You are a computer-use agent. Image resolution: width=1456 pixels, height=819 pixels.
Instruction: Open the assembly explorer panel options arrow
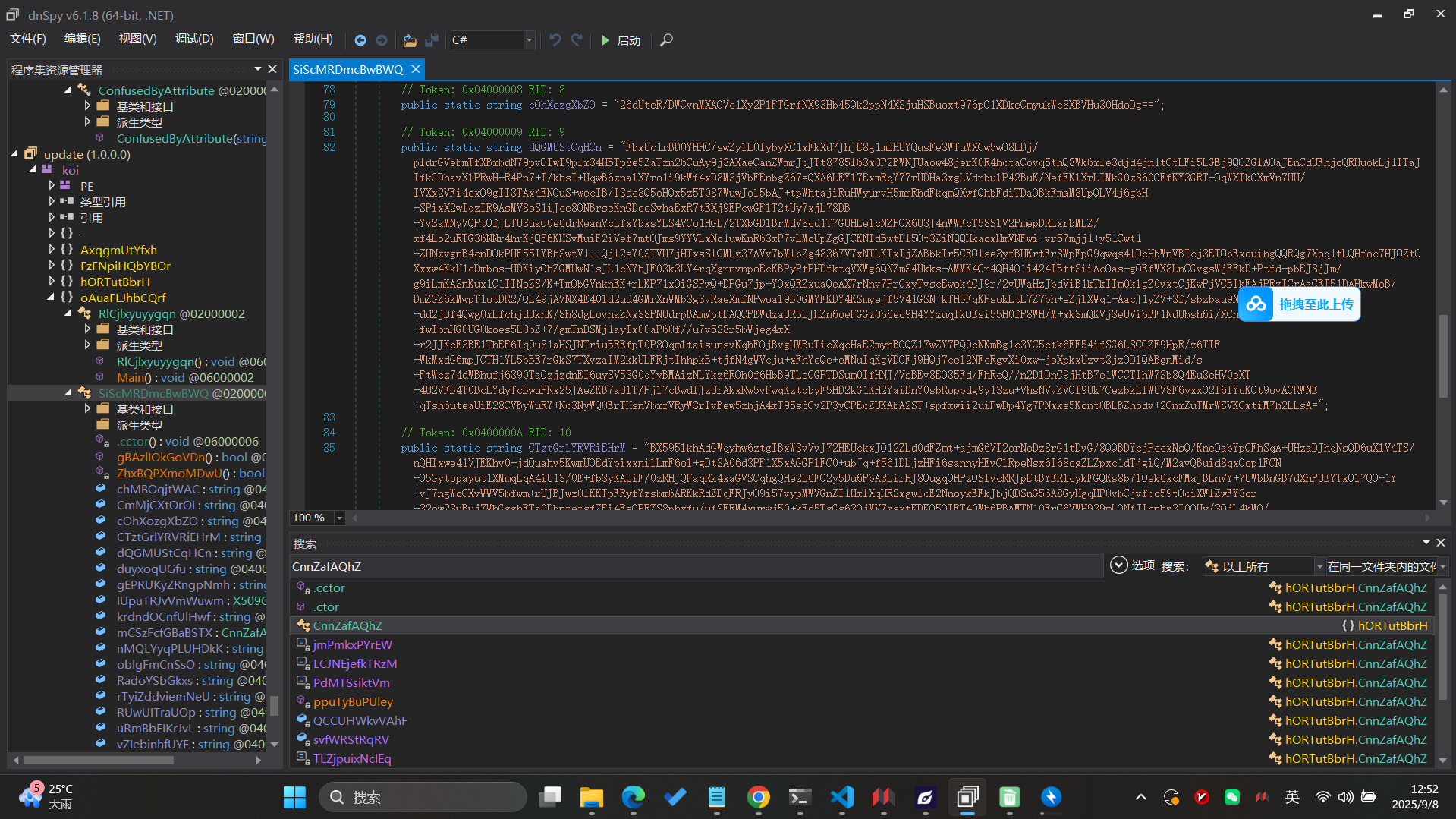[258, 69]
